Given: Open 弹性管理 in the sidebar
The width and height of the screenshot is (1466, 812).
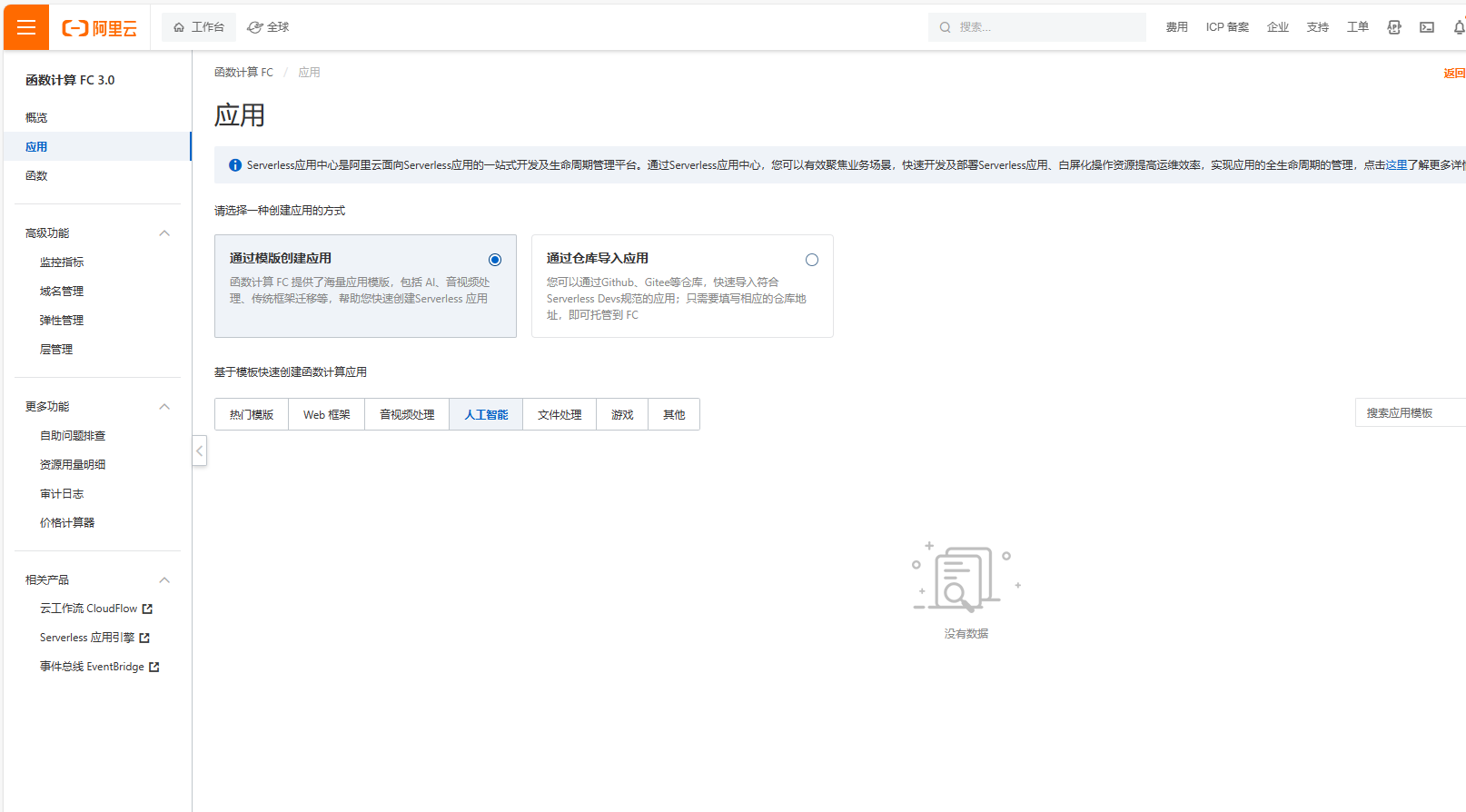Looking at the screenshot, I should 62,321.
